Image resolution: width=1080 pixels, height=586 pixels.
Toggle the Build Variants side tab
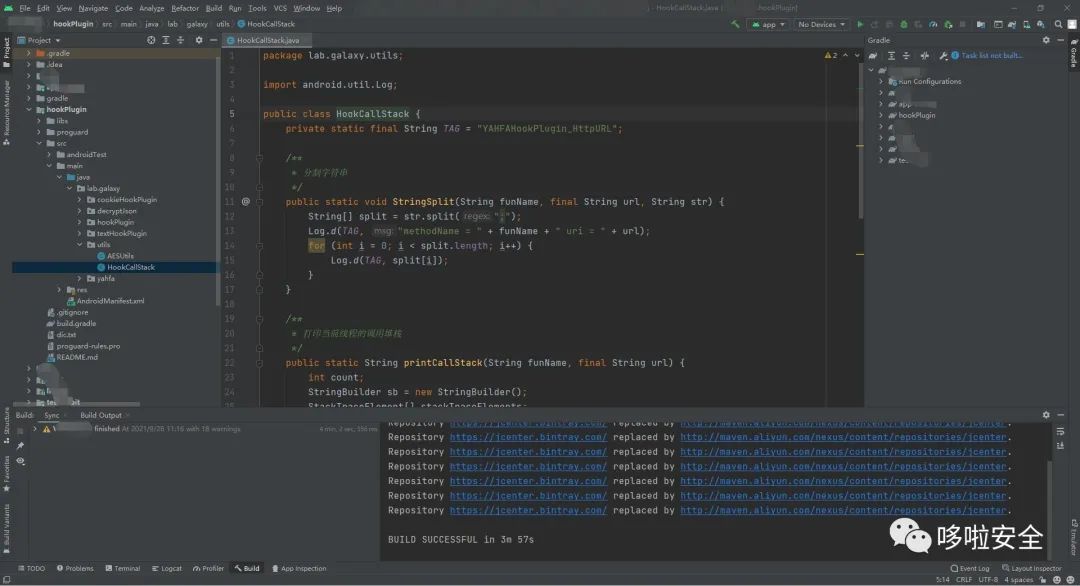[x=6, y=529]
